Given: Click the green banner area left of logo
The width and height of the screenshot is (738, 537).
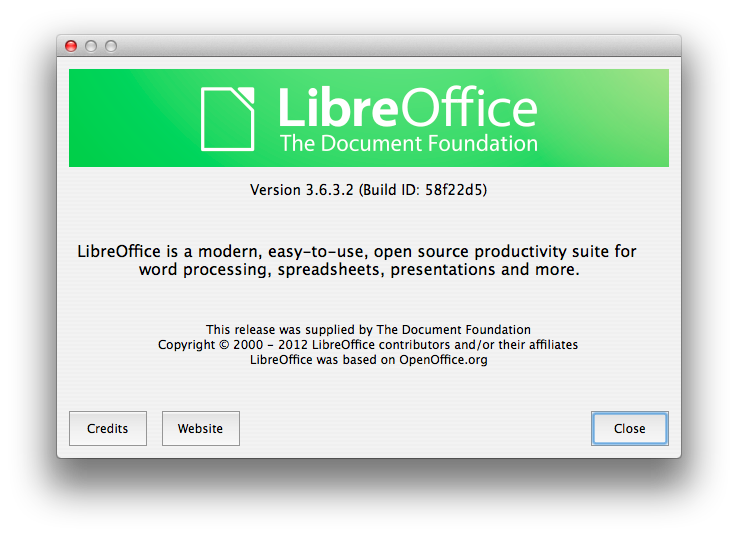Looking at the screenshot, I should (130, 118).
